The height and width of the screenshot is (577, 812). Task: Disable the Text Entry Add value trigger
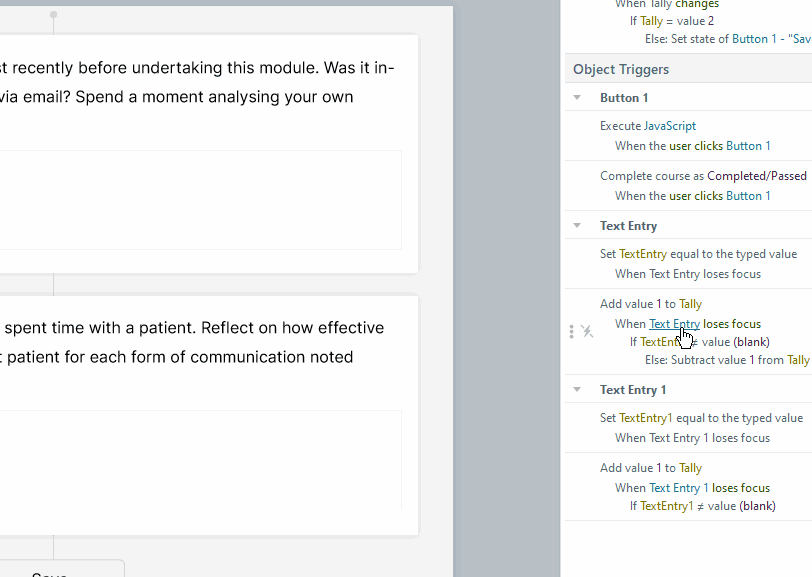587,331
